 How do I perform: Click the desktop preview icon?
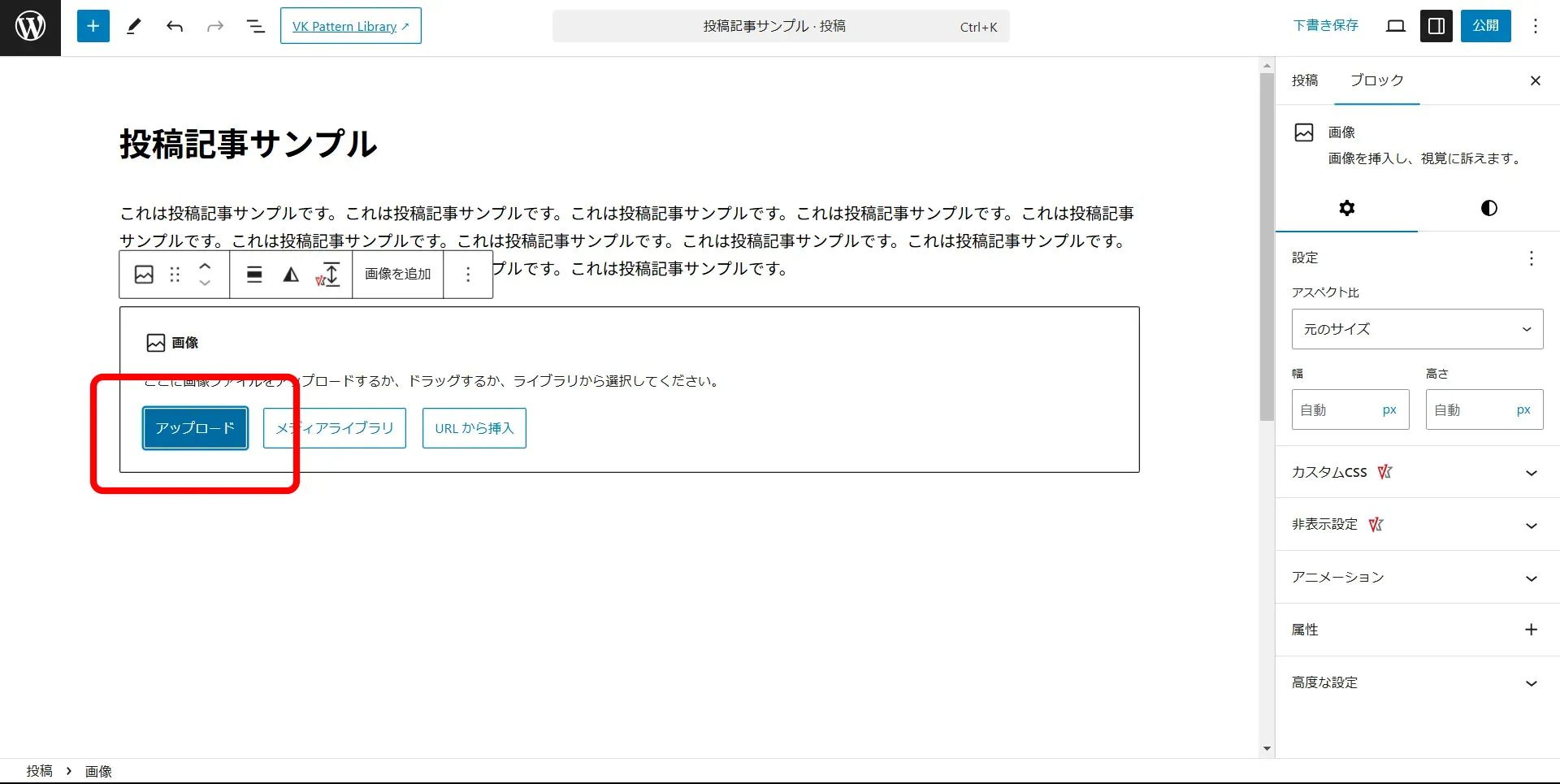click(x=1395, y=25)
